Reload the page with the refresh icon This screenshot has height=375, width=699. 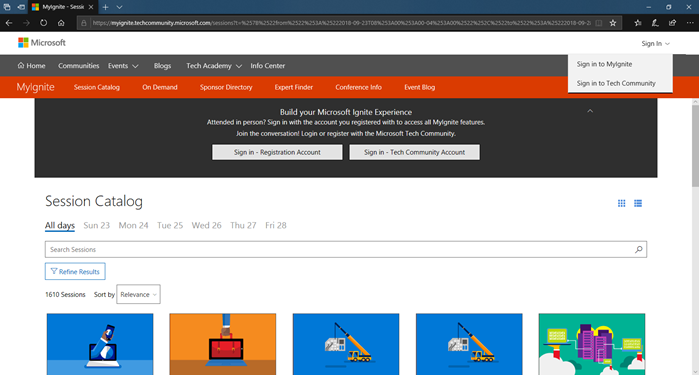(x=43, y=23)
